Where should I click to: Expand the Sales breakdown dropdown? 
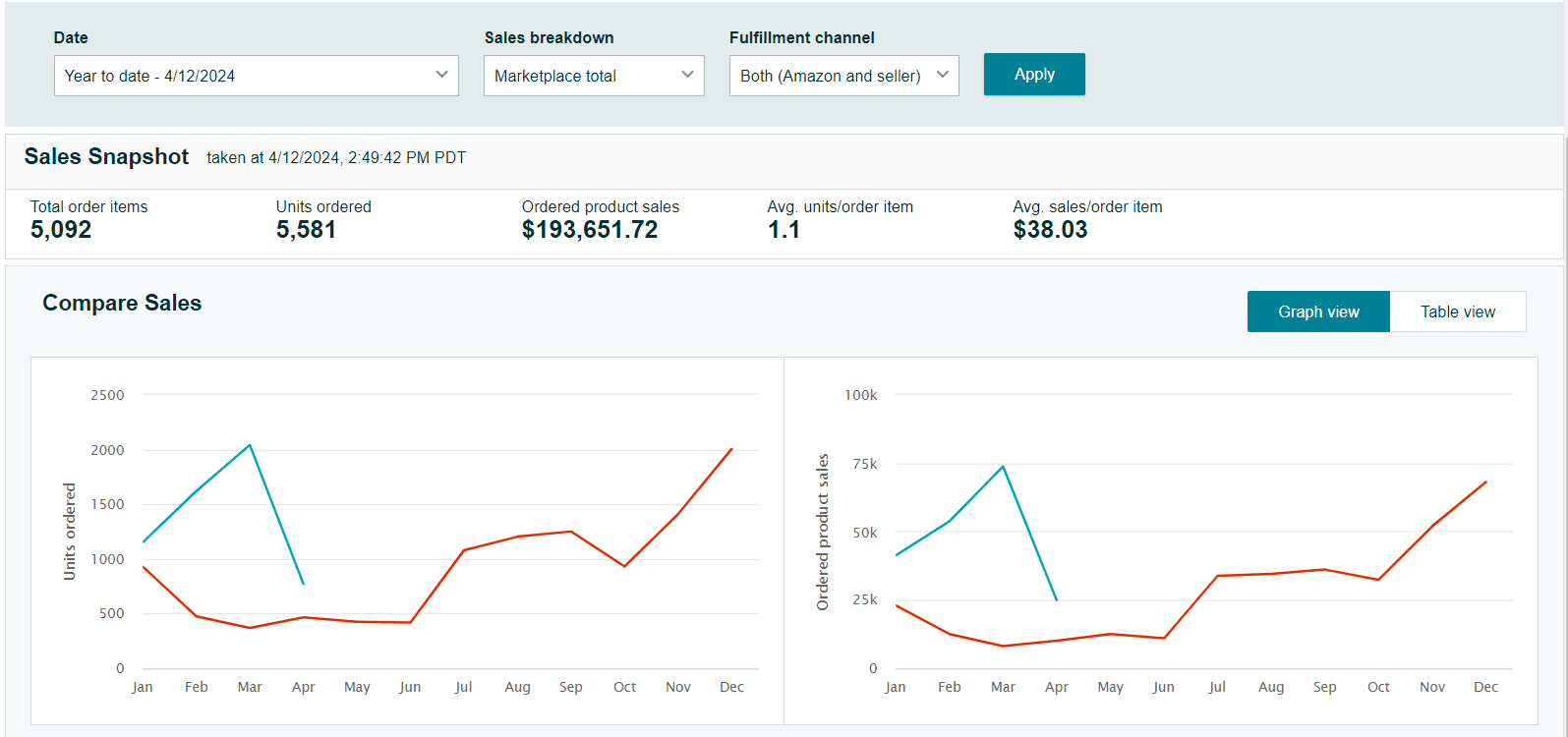tap(594, 76)
